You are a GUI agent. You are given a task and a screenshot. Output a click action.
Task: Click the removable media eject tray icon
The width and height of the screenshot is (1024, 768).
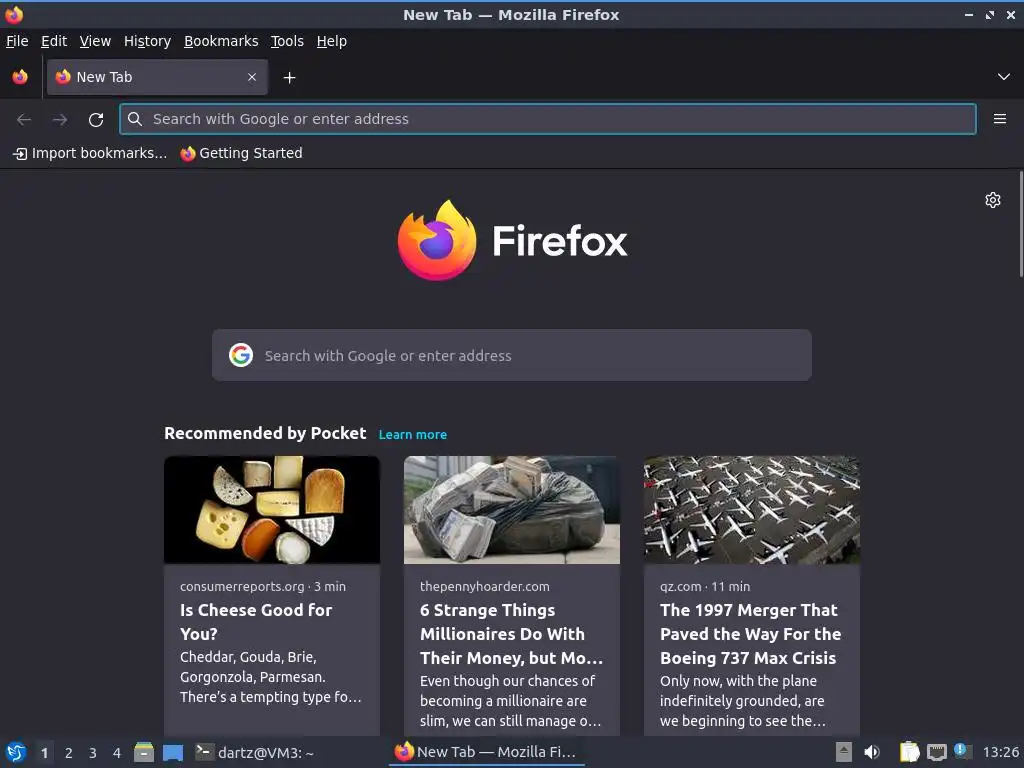[844, 752]
